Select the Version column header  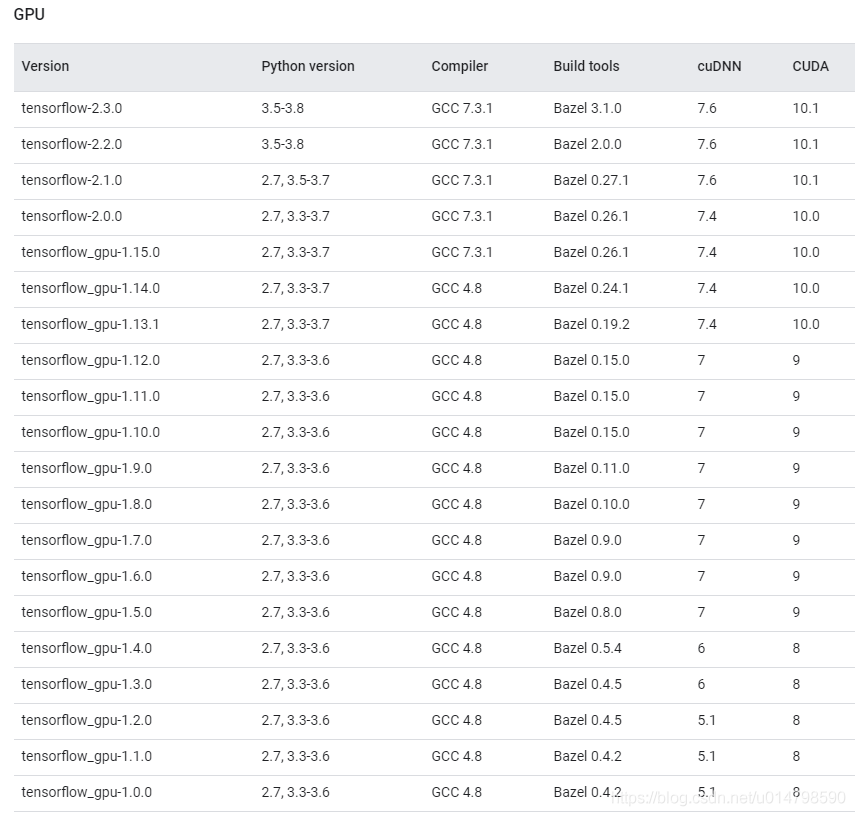point(45,66)
